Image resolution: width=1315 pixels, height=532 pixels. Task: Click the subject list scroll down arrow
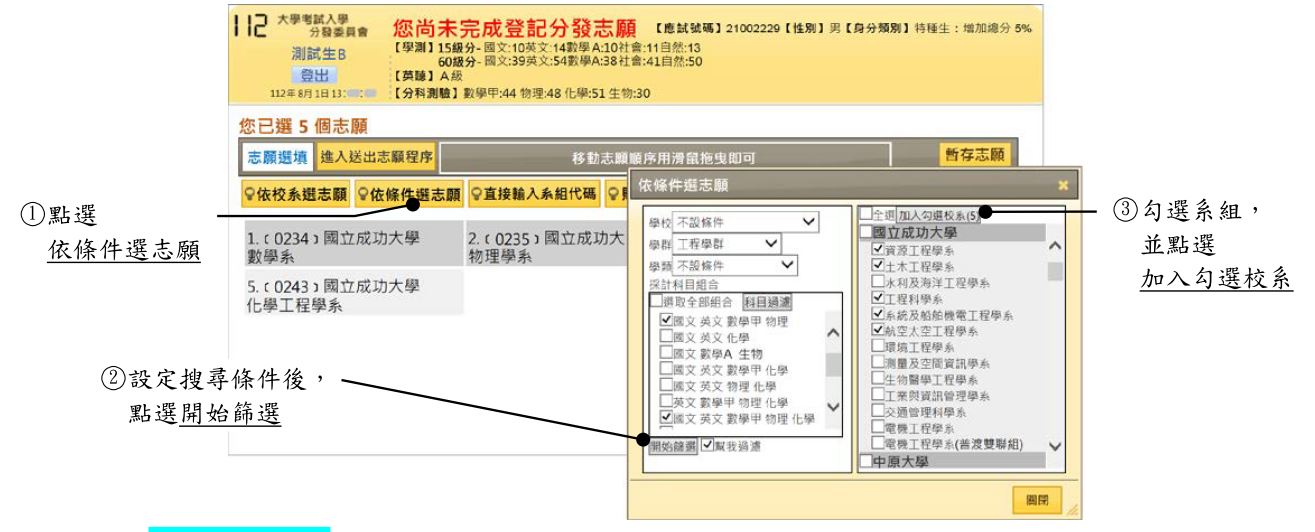(832, 408)
